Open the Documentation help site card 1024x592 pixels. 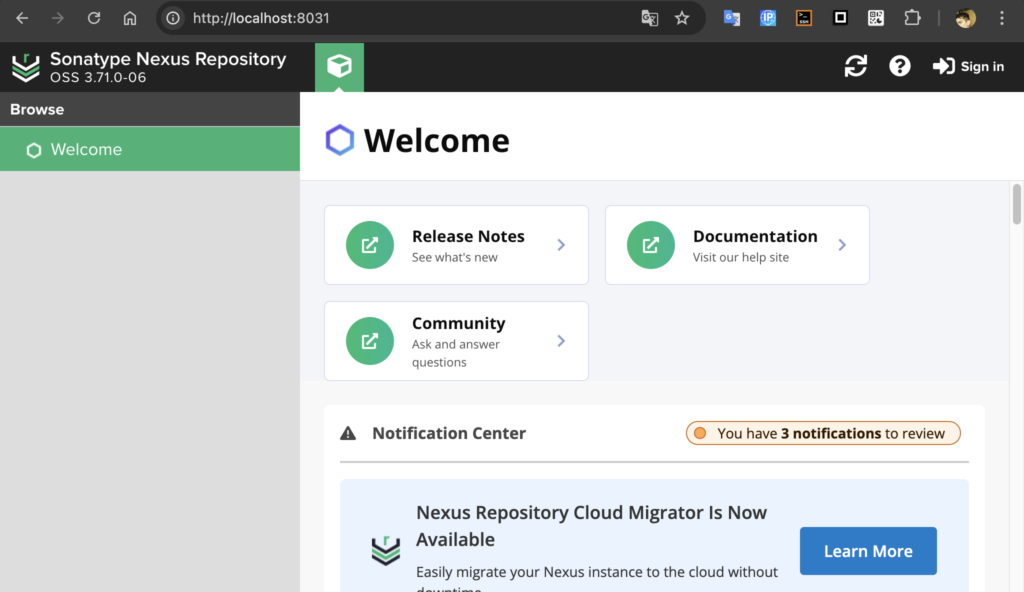[737, 245]
